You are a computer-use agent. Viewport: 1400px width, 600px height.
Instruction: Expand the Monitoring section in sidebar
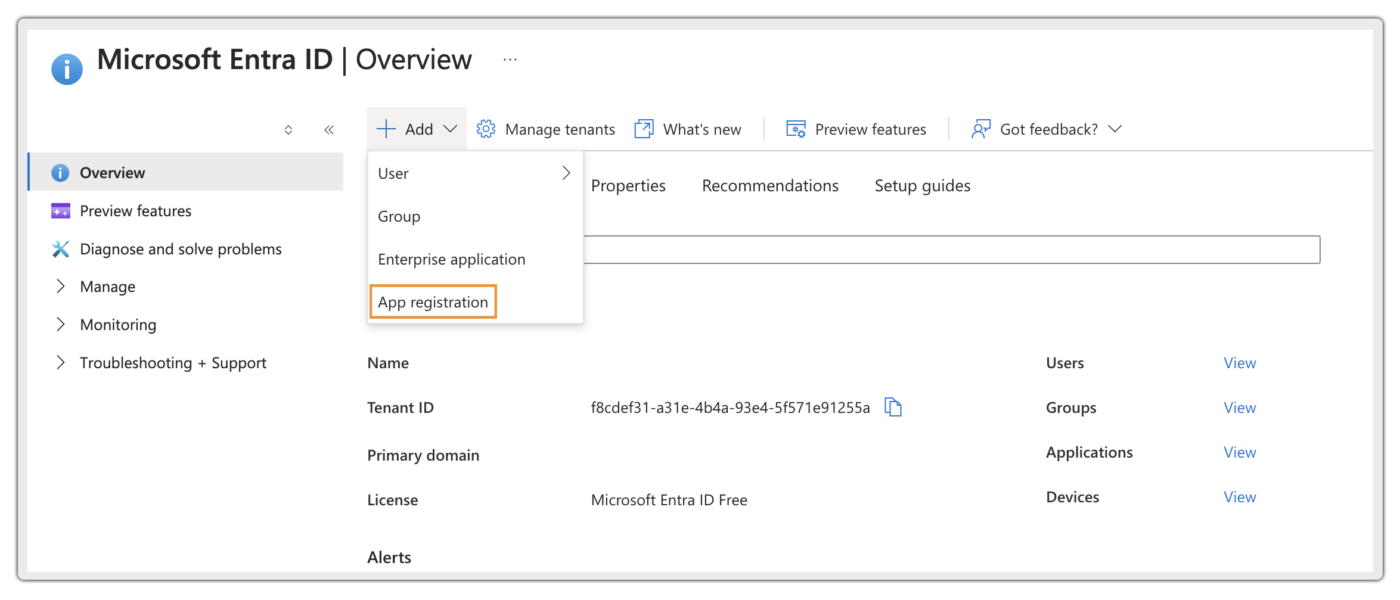tap(61, 325)
